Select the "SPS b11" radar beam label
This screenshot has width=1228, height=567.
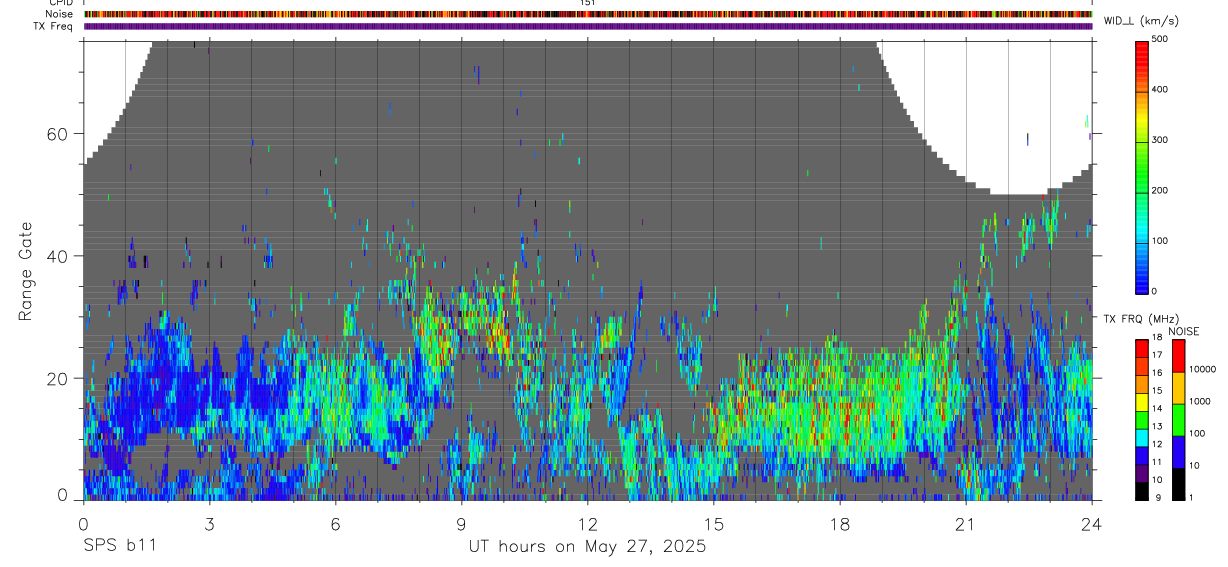[x=119, y=547]
